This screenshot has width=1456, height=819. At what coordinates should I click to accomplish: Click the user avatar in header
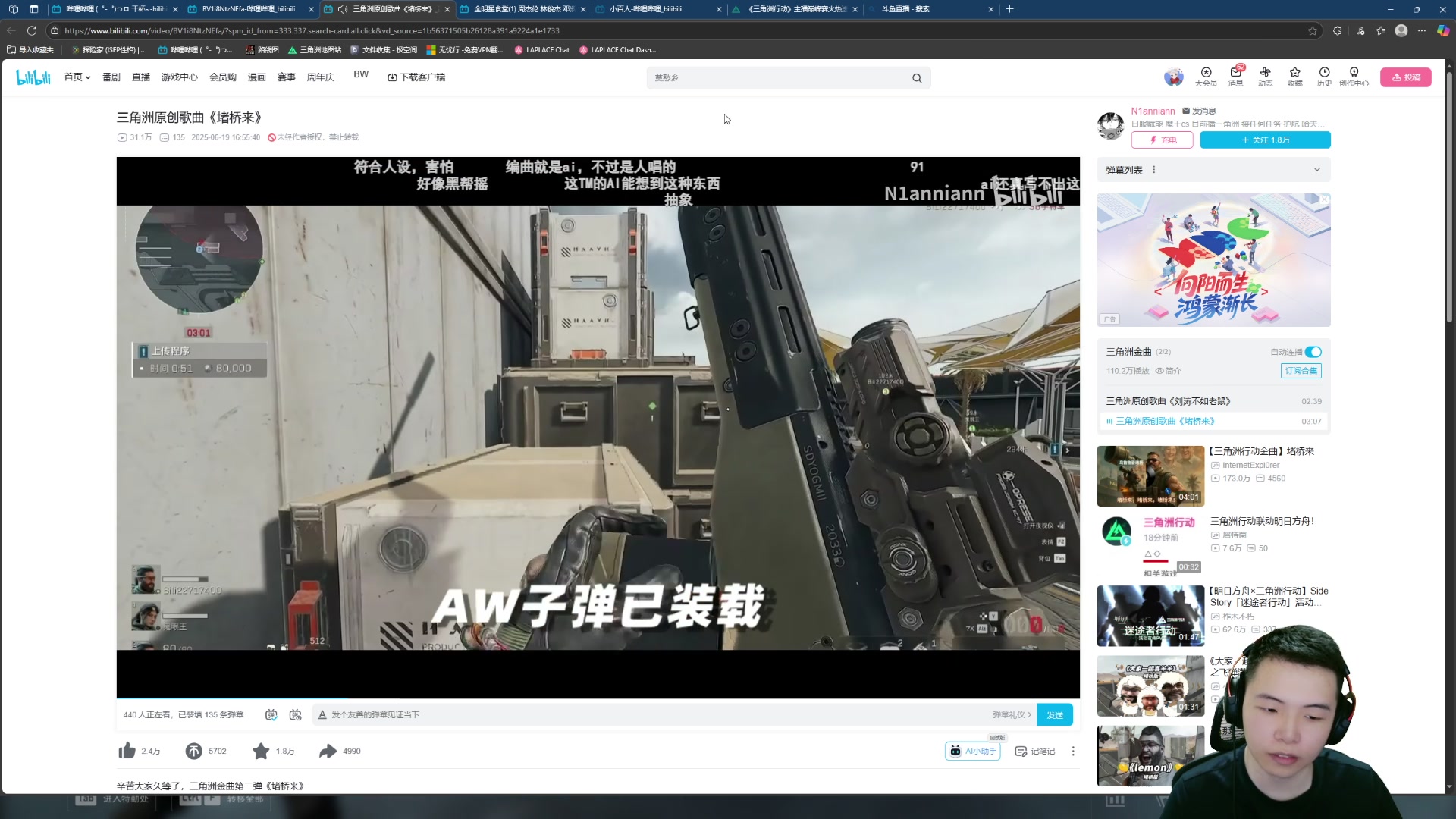click(x=1173, y=77)
